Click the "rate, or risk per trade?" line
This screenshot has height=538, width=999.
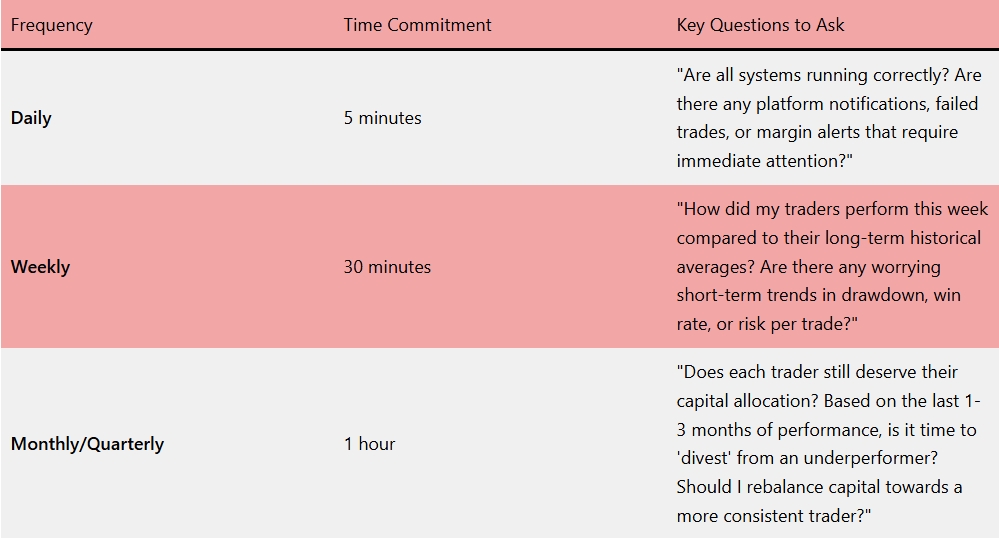click(x=767, y=325)
